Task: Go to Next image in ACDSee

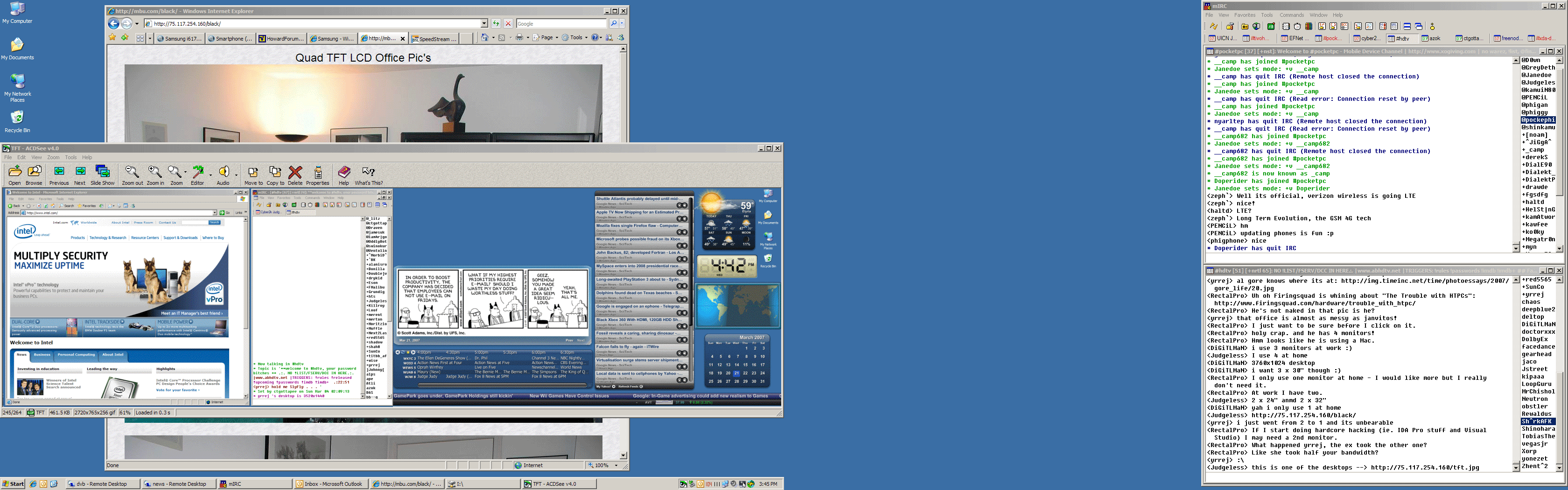Action: point(80,175)
